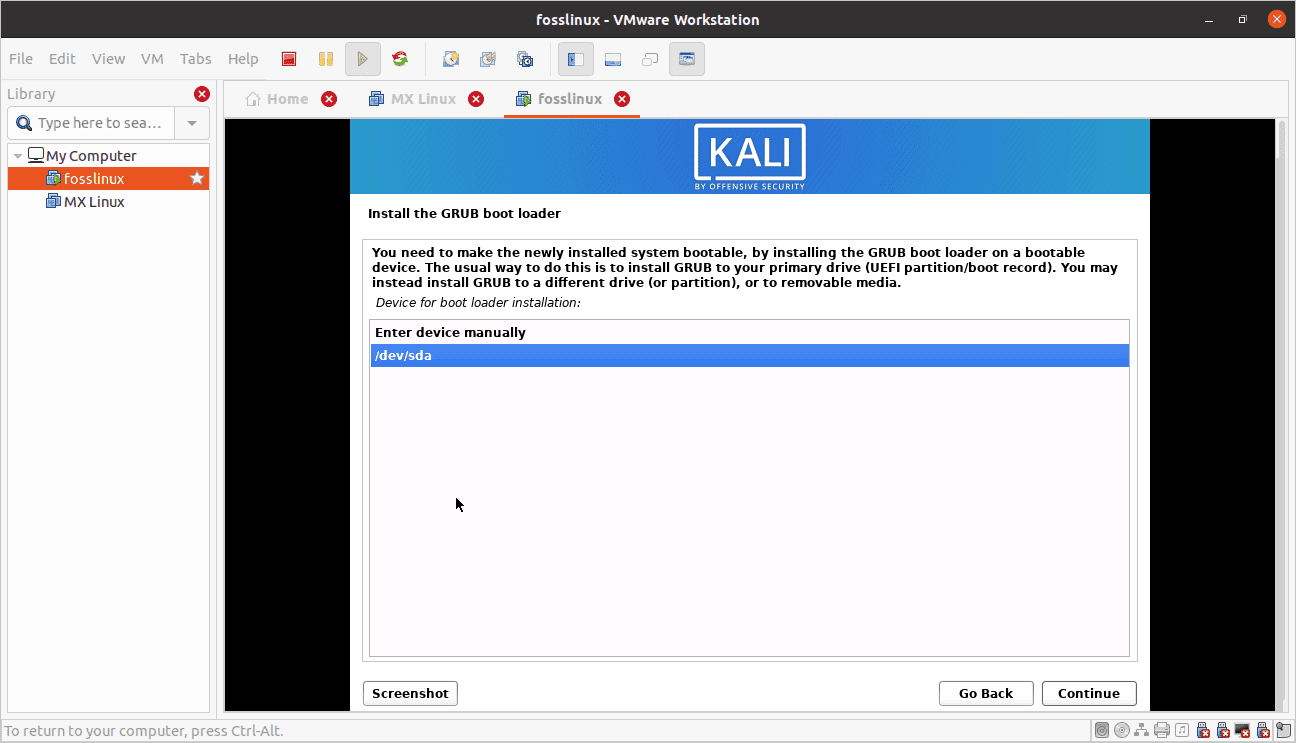Click the hard disk status bar icon

[1102, 730]
